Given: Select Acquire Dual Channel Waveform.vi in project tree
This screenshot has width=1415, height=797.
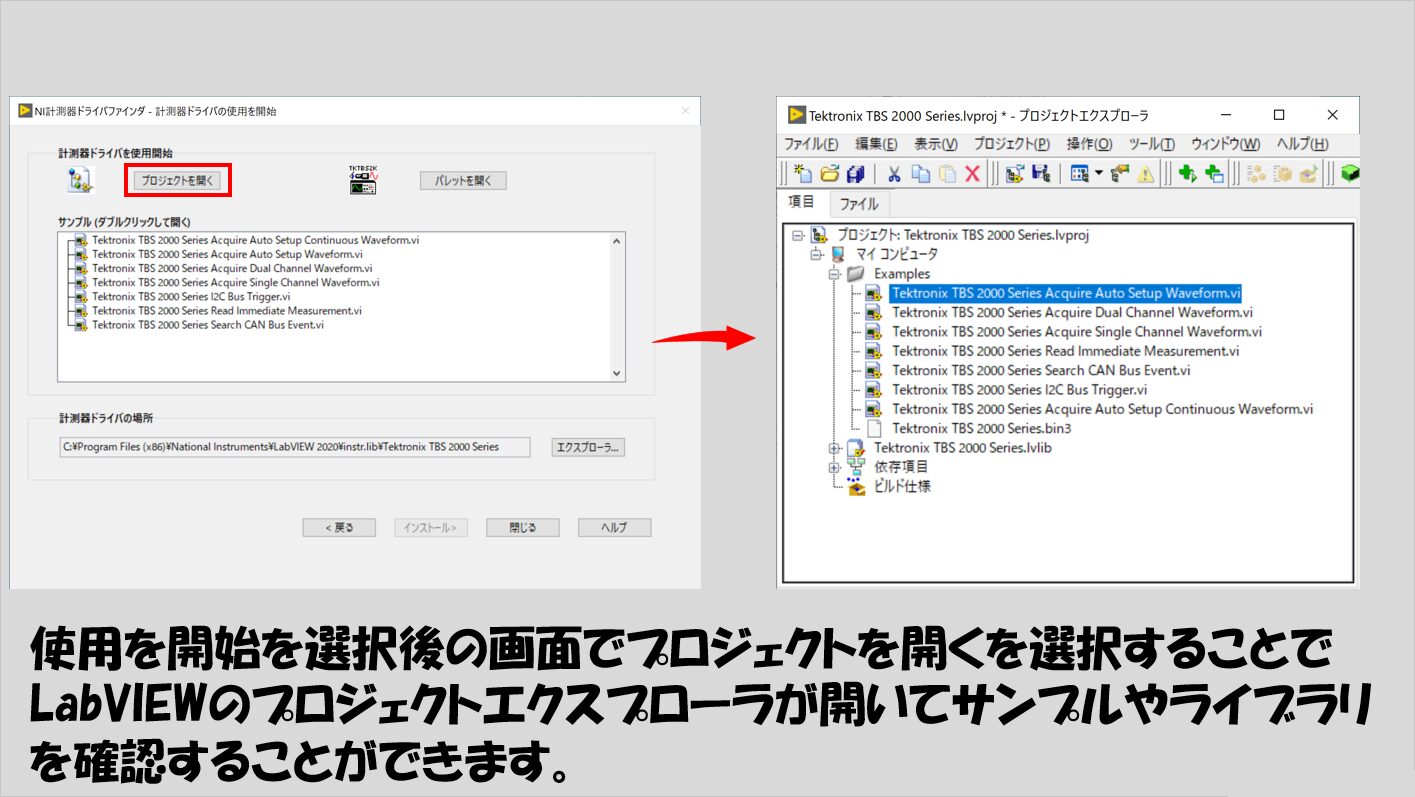Looking at the screenshot, I should pyautogui.click(x=1073, y=312).
